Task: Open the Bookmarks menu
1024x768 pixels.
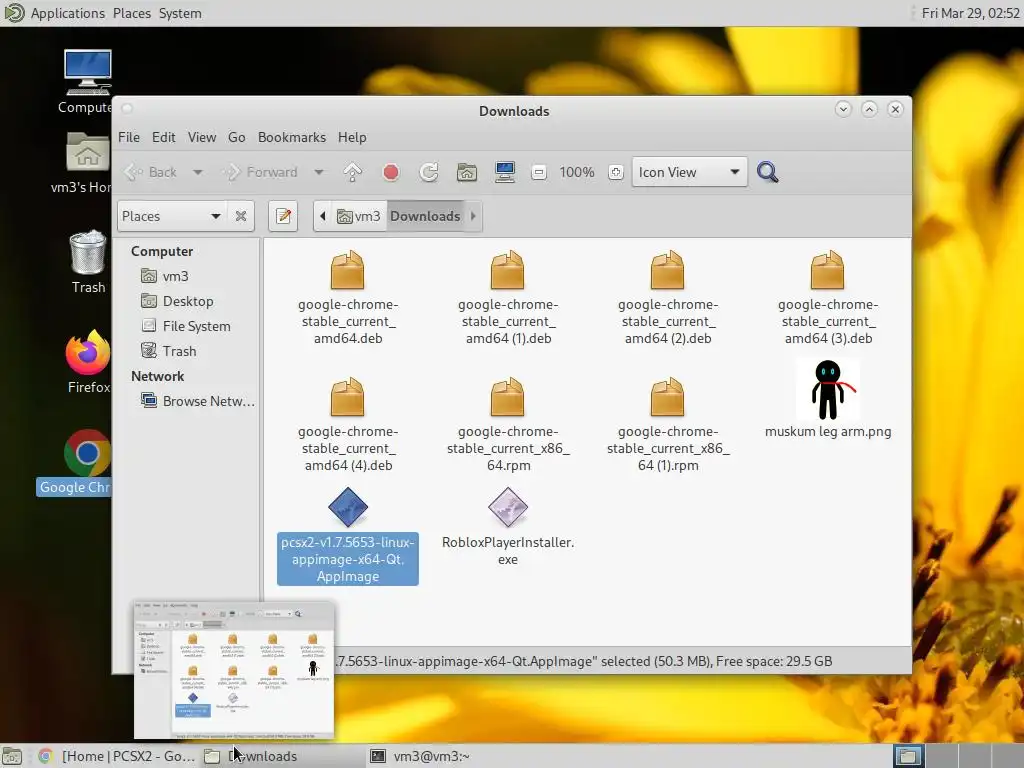Action: pyautogui.click(x=291, y=137)
